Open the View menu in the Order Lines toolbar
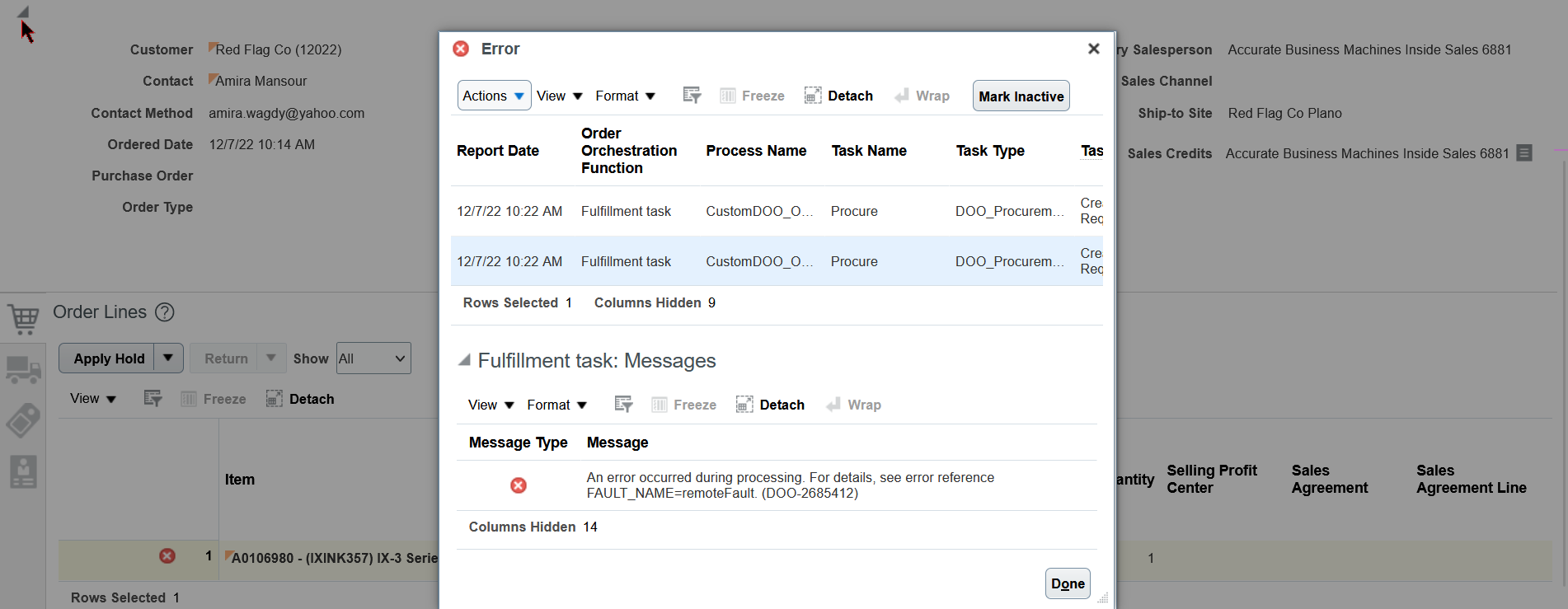 (93, 399)
